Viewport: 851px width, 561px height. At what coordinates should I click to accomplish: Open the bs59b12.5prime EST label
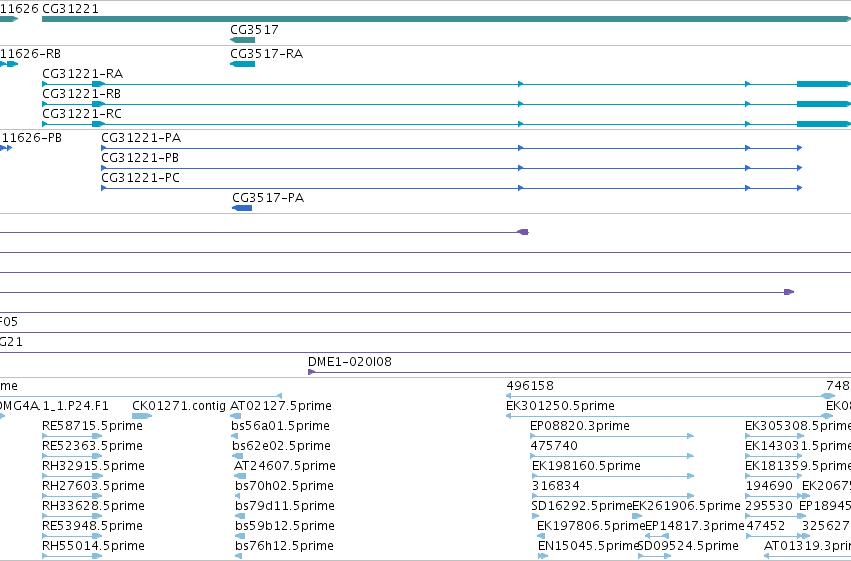tap(284, 526)
